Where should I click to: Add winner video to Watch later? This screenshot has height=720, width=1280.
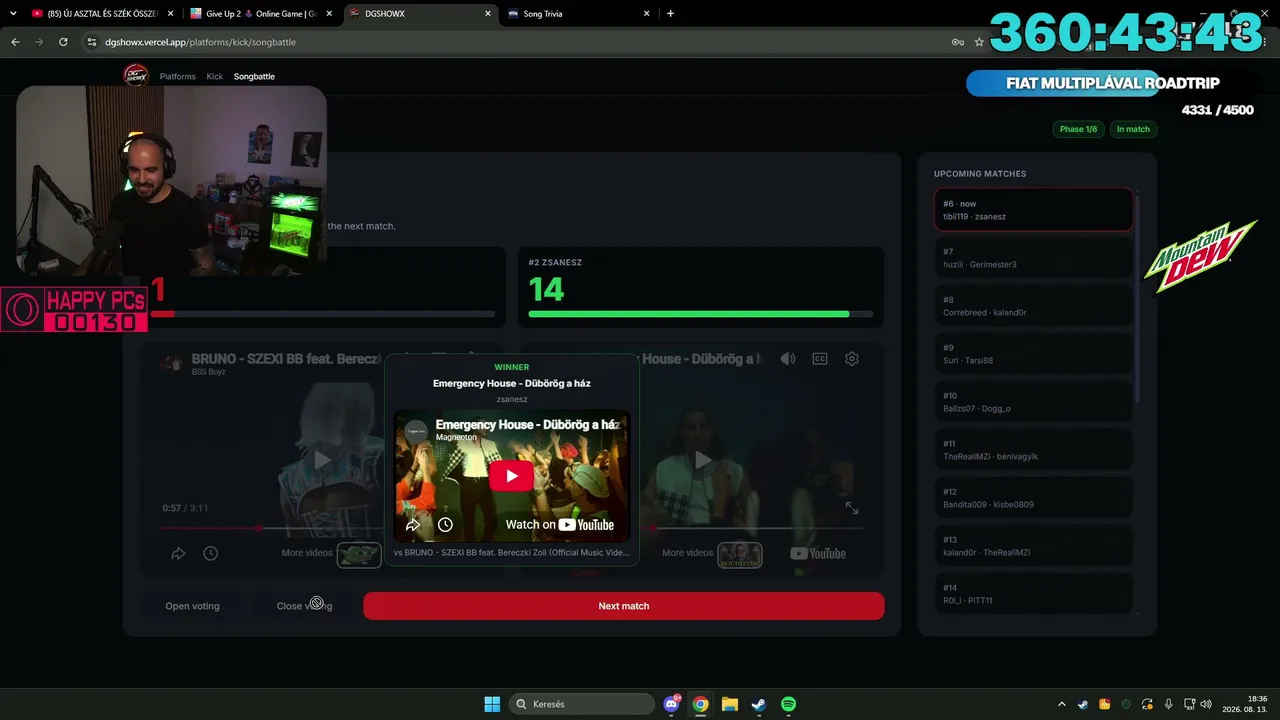445,524
